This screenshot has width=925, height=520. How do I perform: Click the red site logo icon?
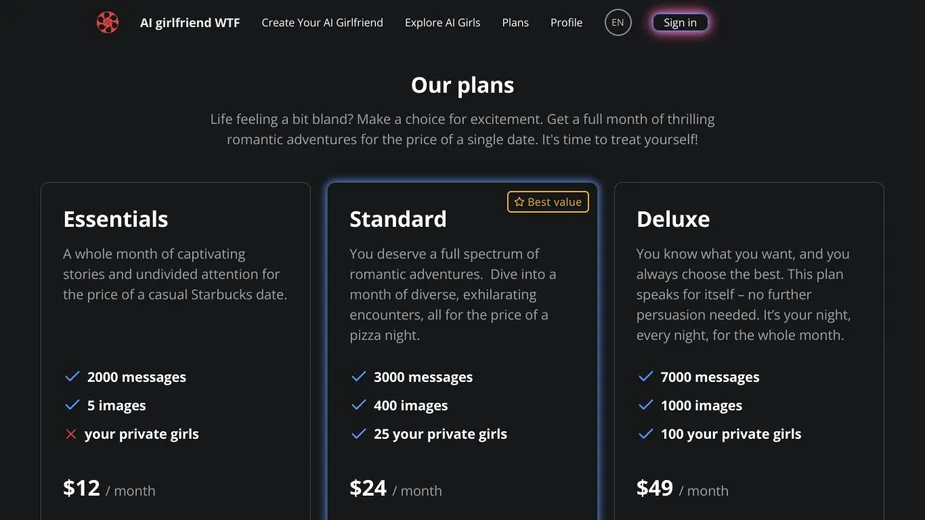107,22
